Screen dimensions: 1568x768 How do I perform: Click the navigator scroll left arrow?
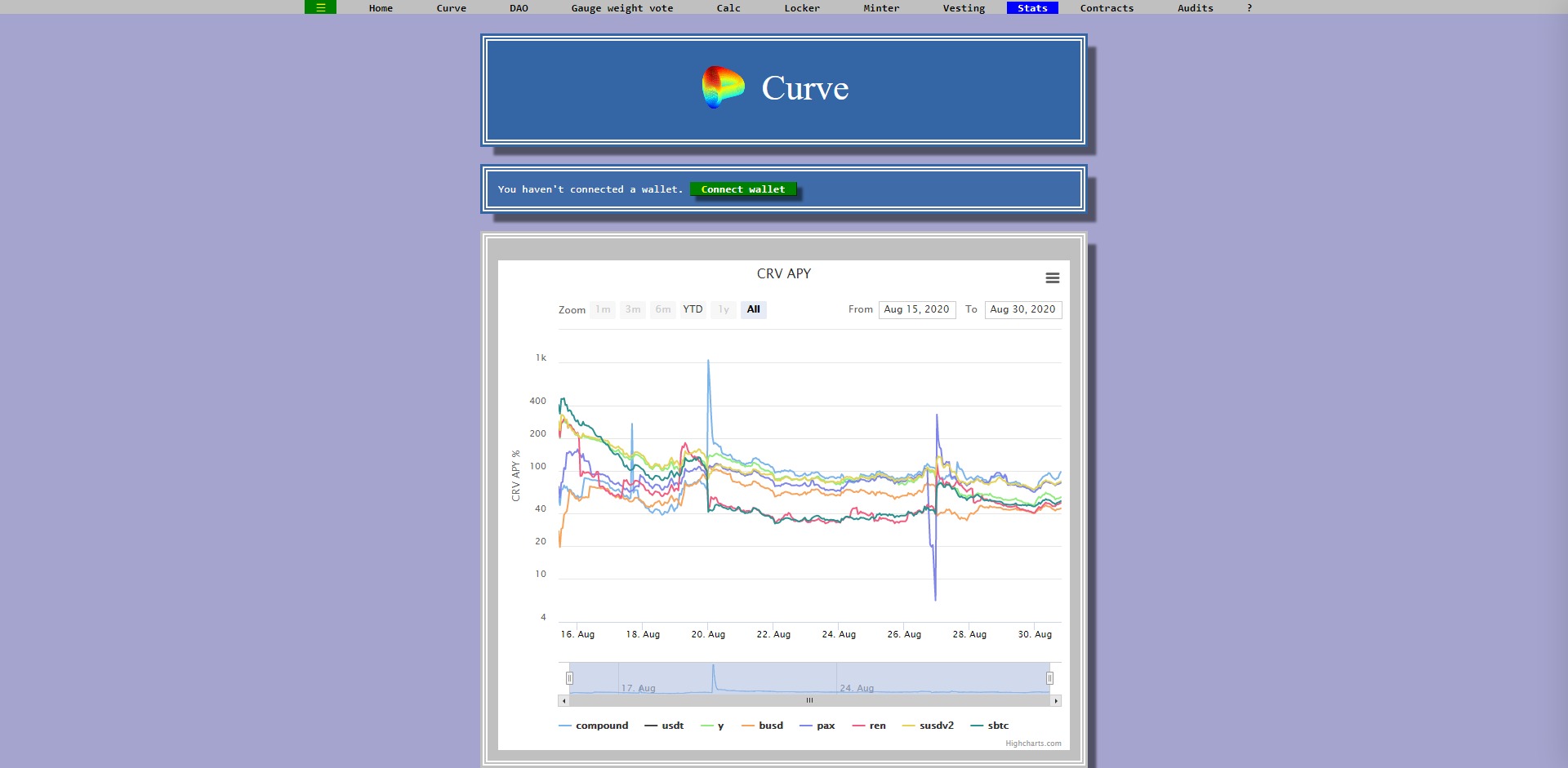click(x=563, y=700)
